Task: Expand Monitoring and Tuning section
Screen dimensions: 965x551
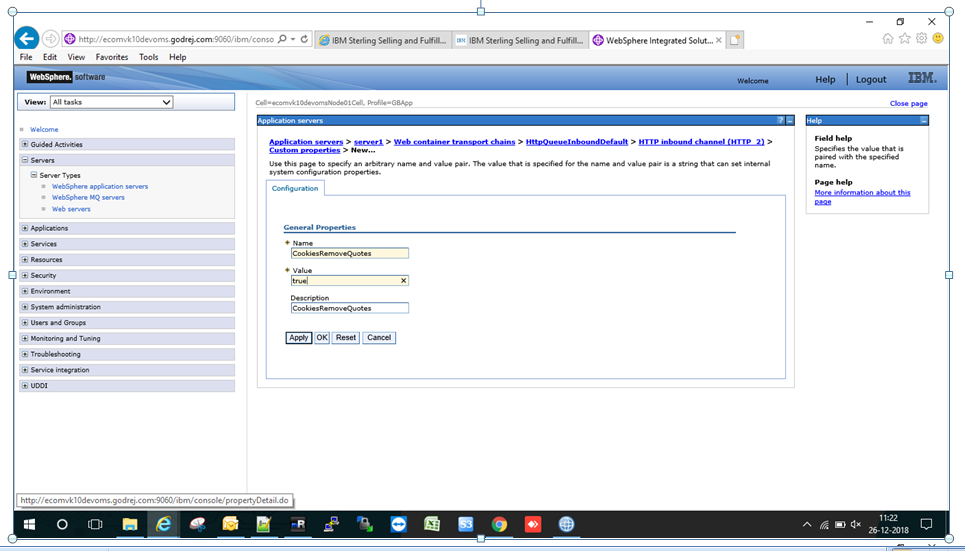Action: (25, 339)
